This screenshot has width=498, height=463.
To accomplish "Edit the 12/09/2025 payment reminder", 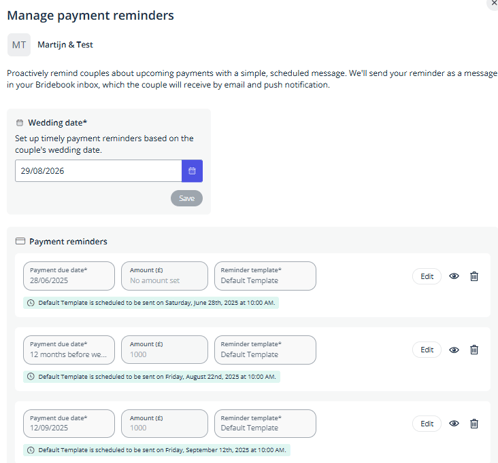I will click(427, 424).
